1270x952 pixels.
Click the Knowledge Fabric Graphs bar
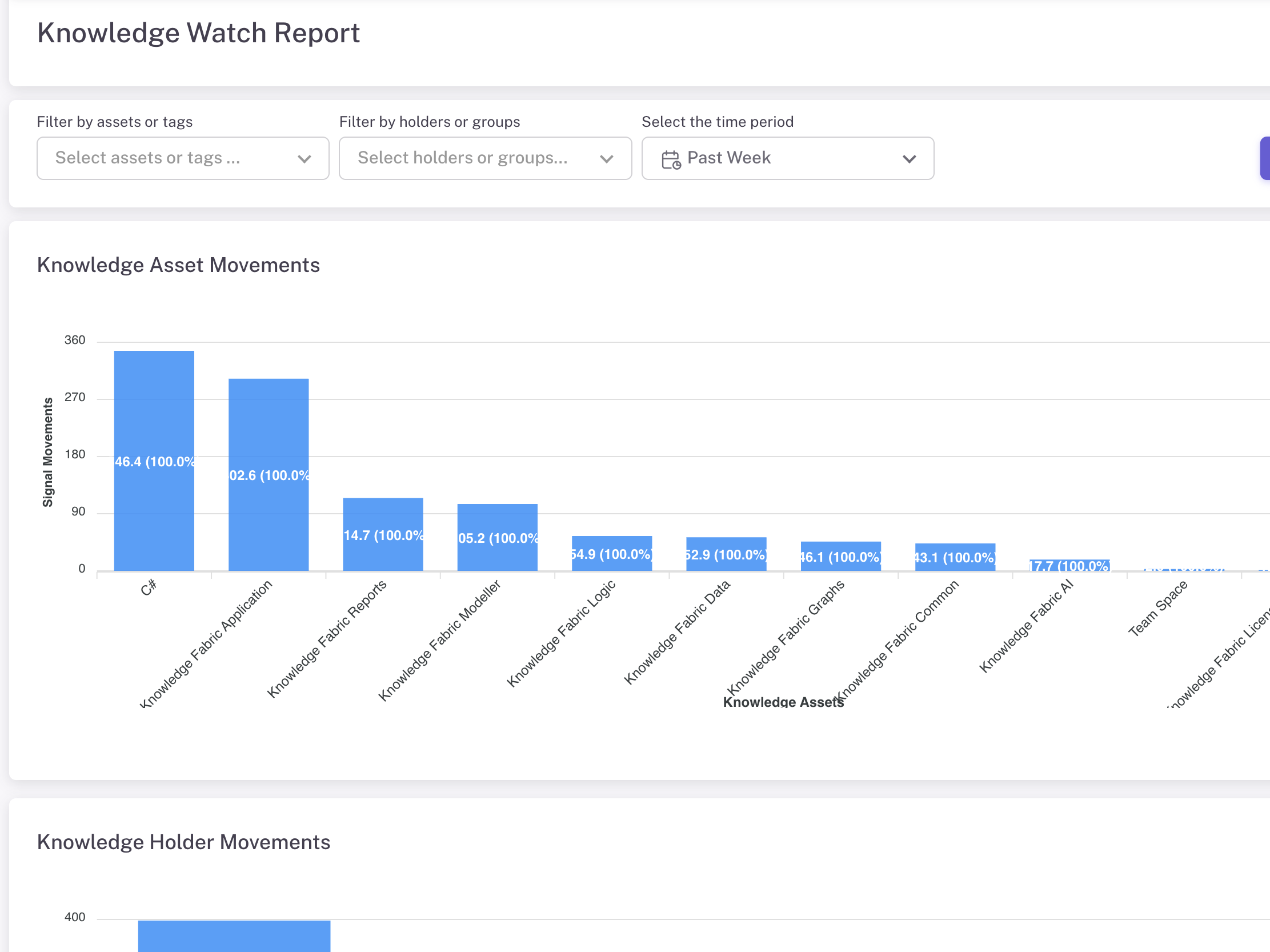pos(840,556)
